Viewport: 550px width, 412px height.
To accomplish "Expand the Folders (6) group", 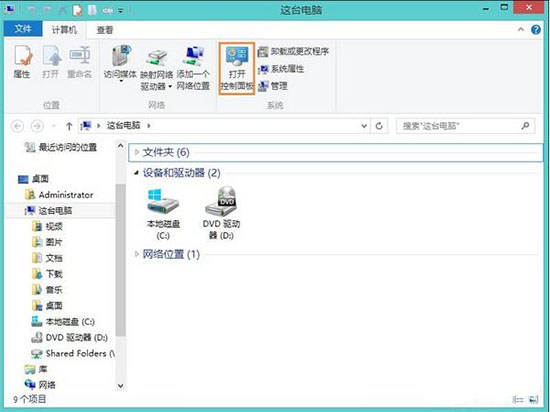I will coord(137,152).
